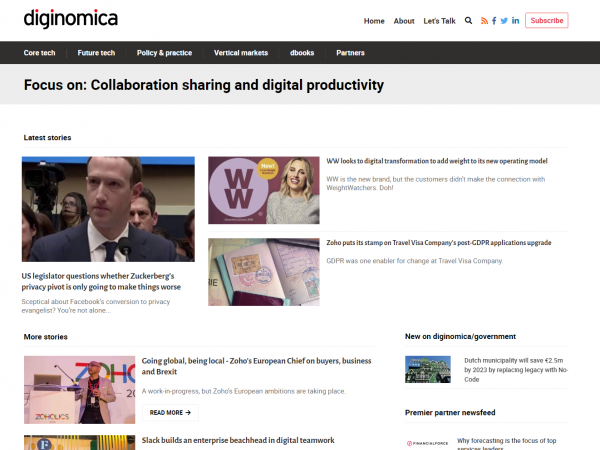Screen dimensions: 600x450
Task: Open the WW brand image thumbnail
Action: pos(264,190)
